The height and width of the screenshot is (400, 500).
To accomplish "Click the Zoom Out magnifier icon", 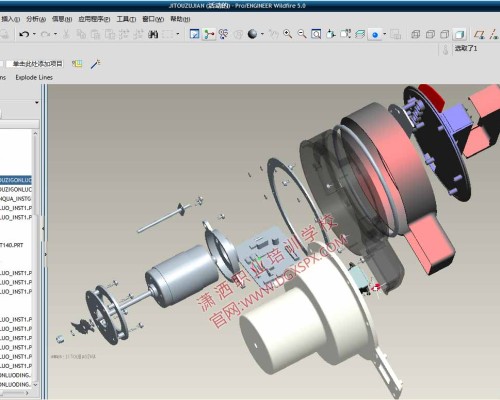I will click(302, 34).
